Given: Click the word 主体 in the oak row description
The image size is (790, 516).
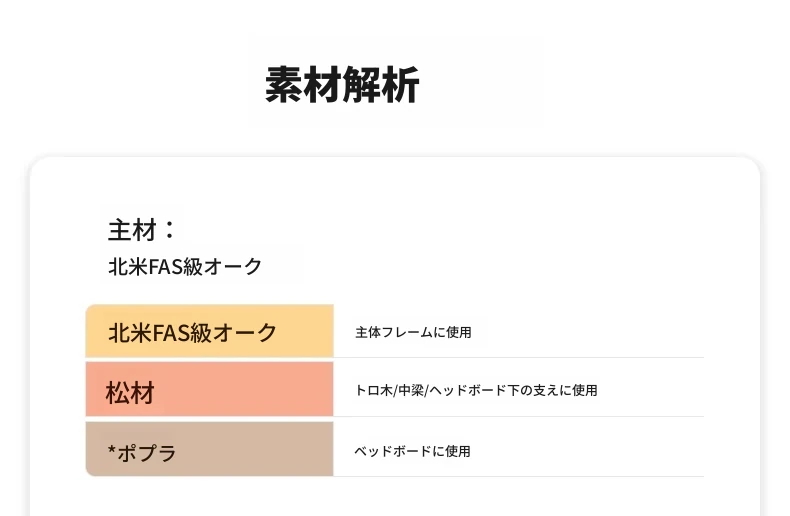Looking at the screenshot, I should tap(367, 332).
